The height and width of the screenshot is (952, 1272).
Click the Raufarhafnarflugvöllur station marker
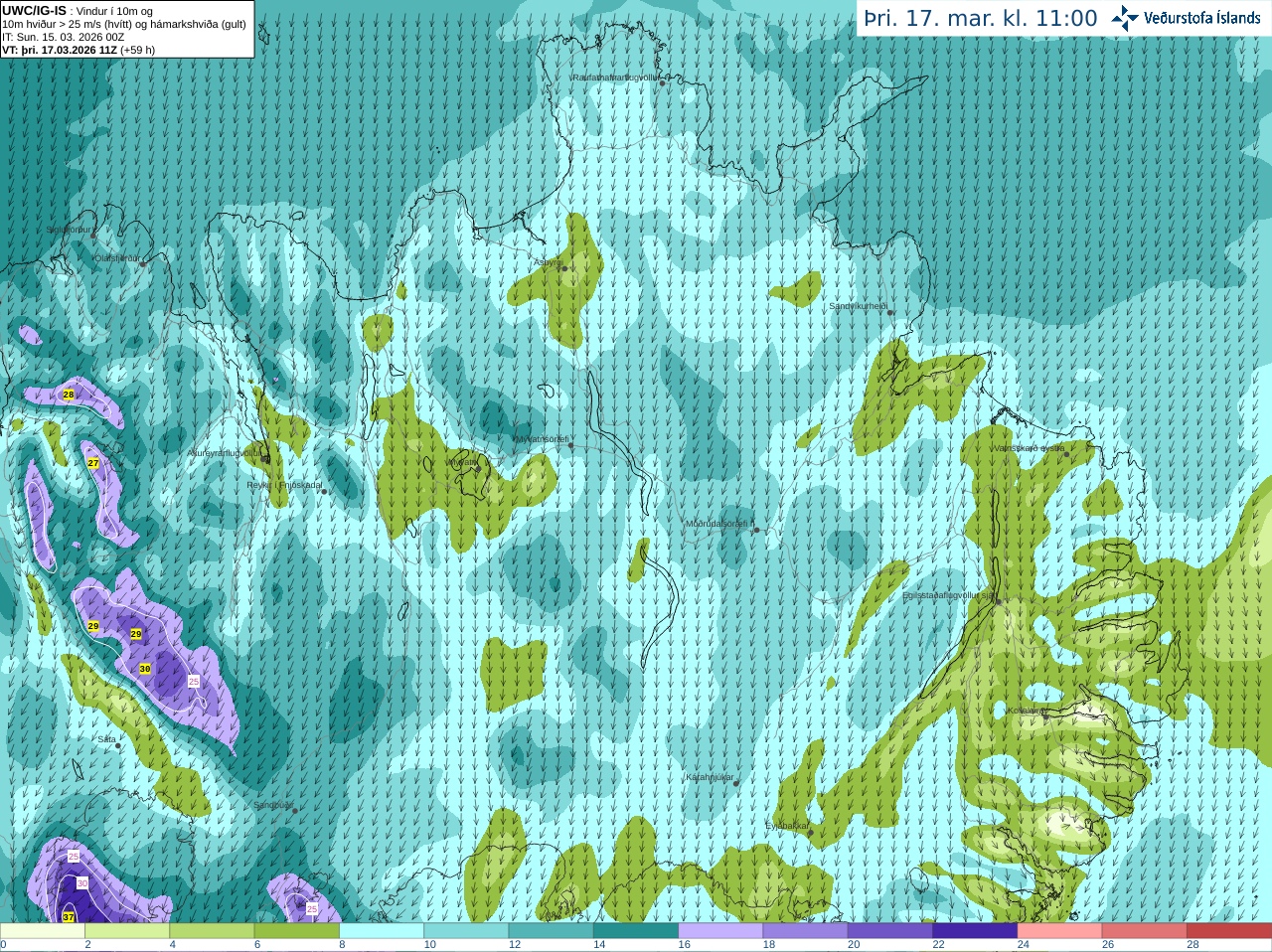[x=662, y=82]
